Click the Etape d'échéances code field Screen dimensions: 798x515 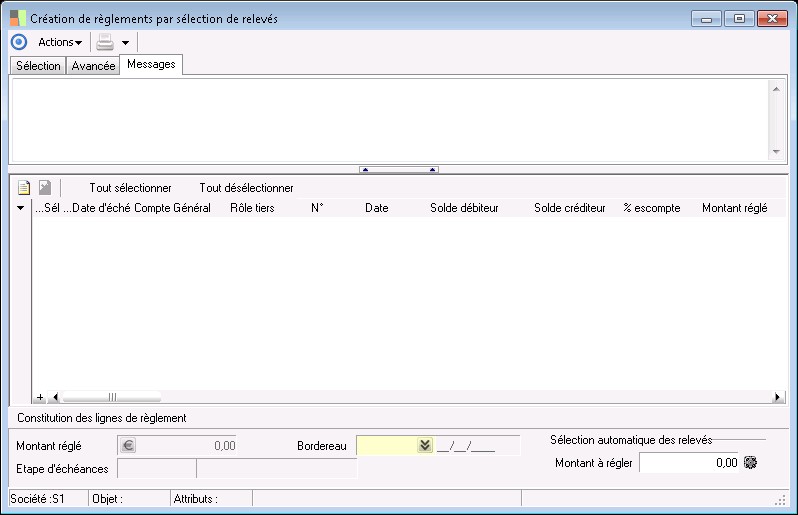point(157,469)
